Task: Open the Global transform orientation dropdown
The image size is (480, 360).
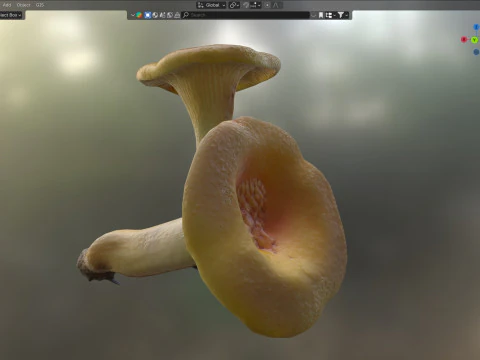Action: [211, 5]
